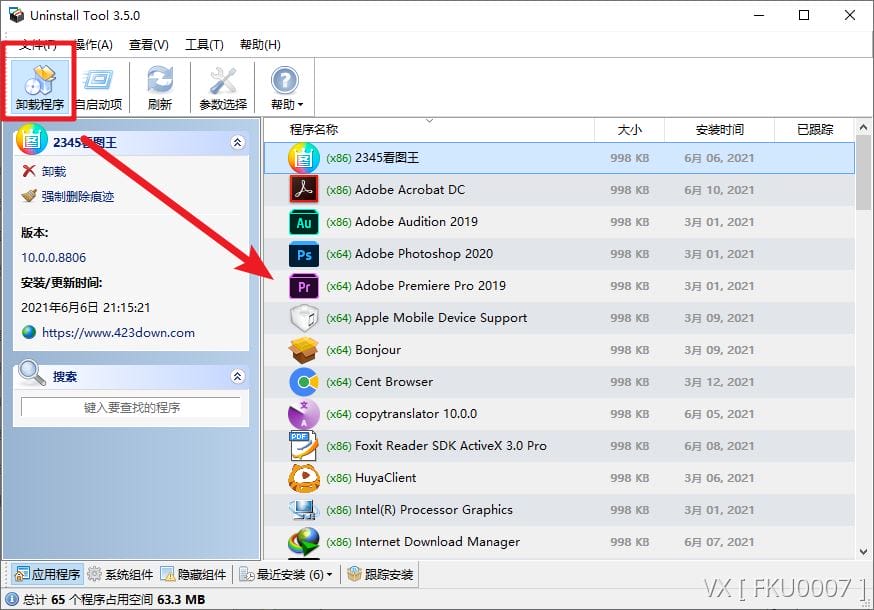
Task: Open the 工具(T) menu
Action: [204, 45]
